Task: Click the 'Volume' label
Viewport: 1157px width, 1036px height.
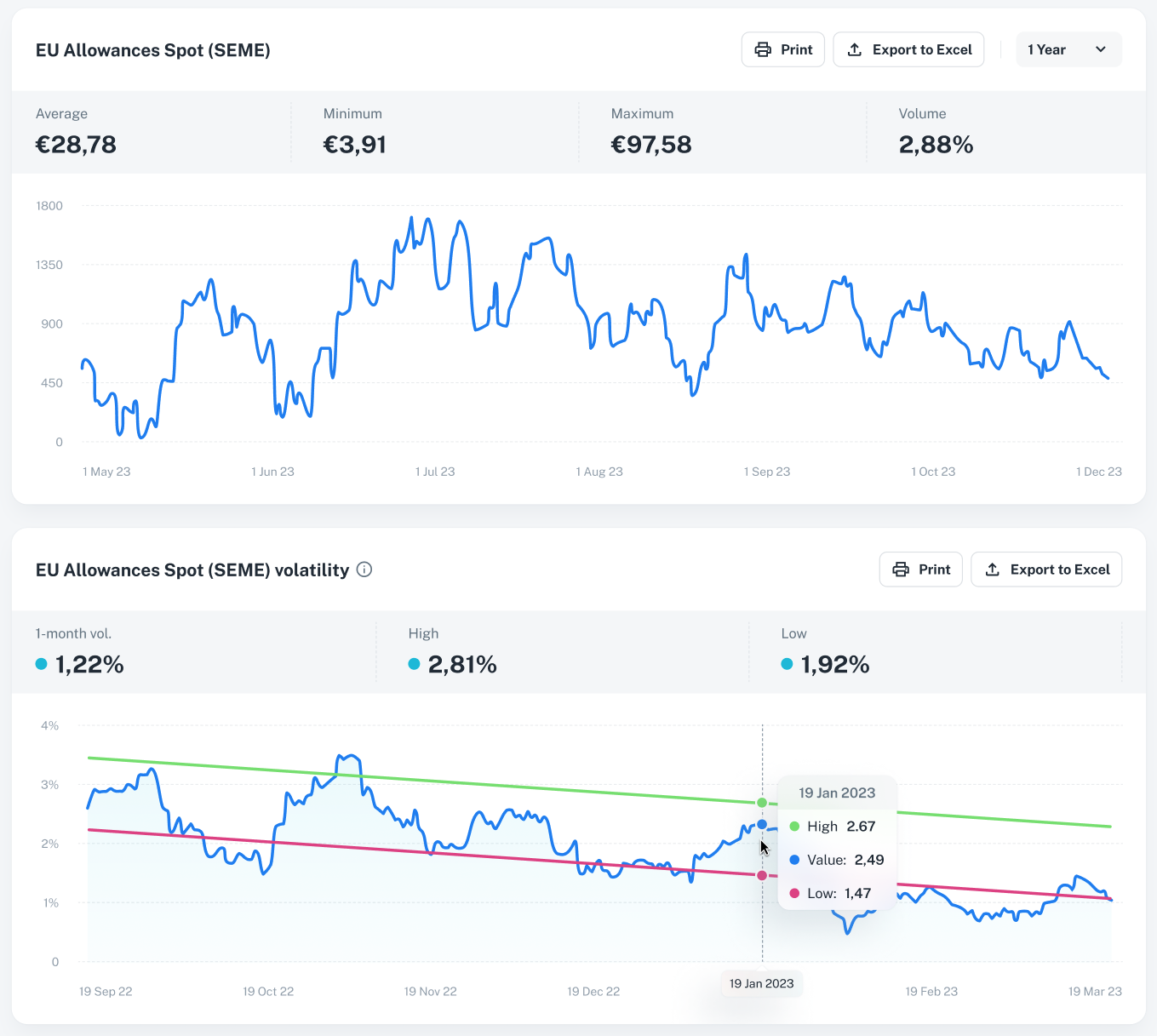Action: pos(922,113)
